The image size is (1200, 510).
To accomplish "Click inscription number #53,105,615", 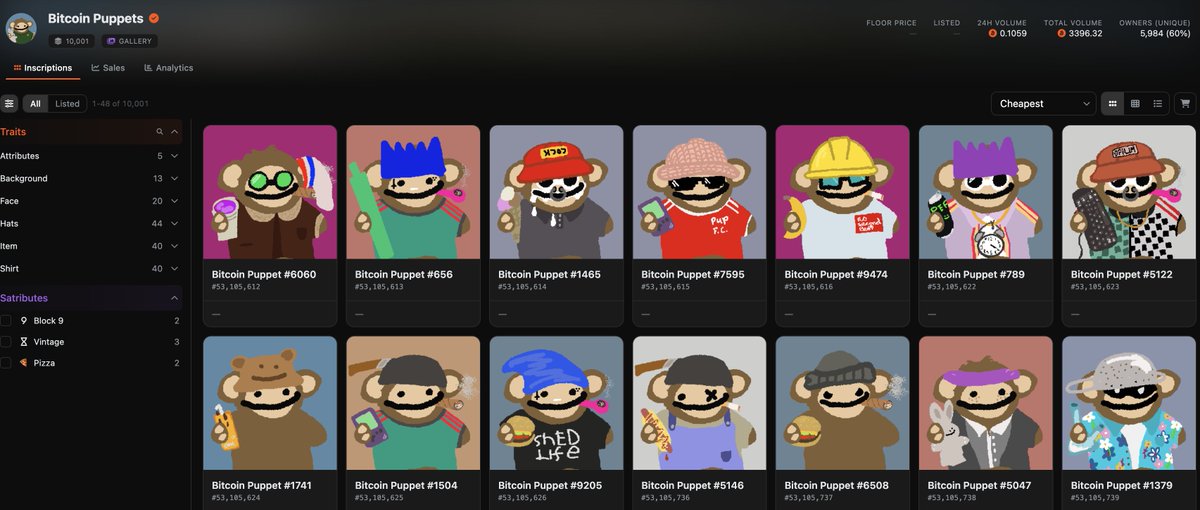I will tap(665, 287).
